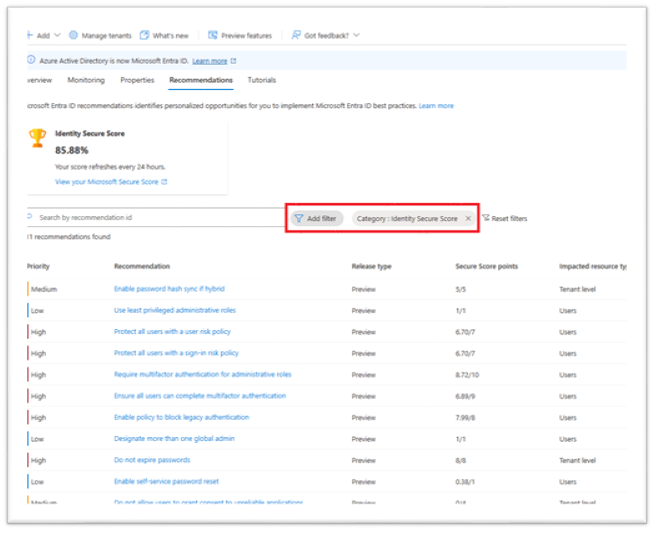Viewport: 654px width, 534px height.
Task: Expand the Add dropdown chevron
Action: pyautogui.click(x=58, y=35)
